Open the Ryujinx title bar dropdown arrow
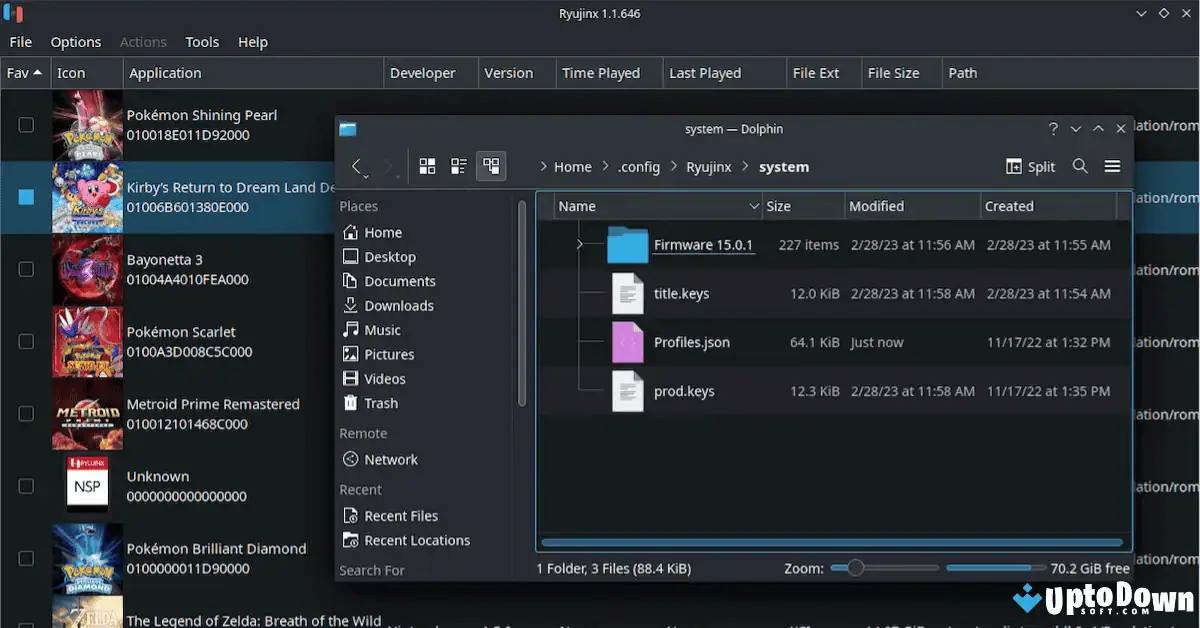Screen dimensions: 1200x628 tap(1141, 13)
